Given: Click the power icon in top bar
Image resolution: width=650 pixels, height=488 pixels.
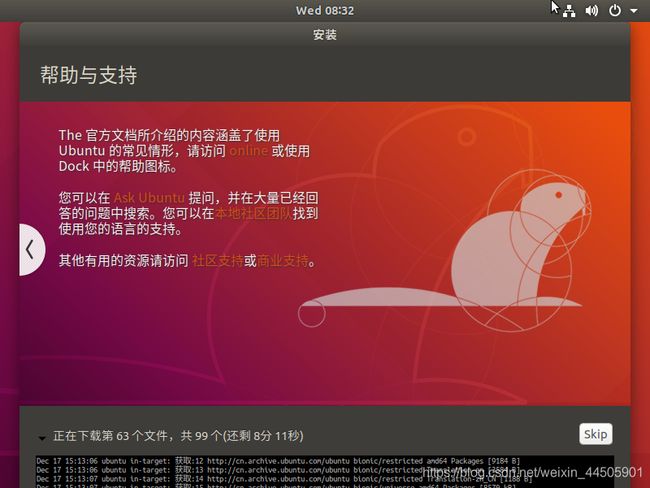Looking at the screenshot, I should tap(614, 10).
